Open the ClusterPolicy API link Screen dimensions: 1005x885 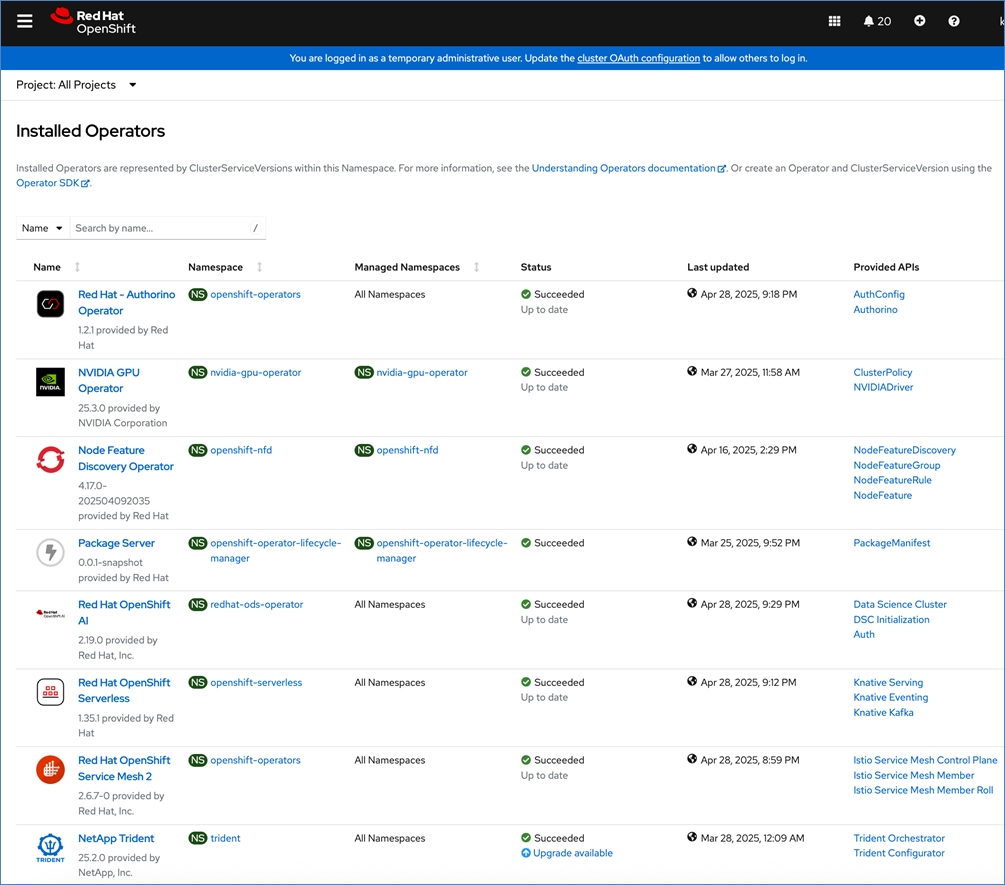tap(883, 372)
